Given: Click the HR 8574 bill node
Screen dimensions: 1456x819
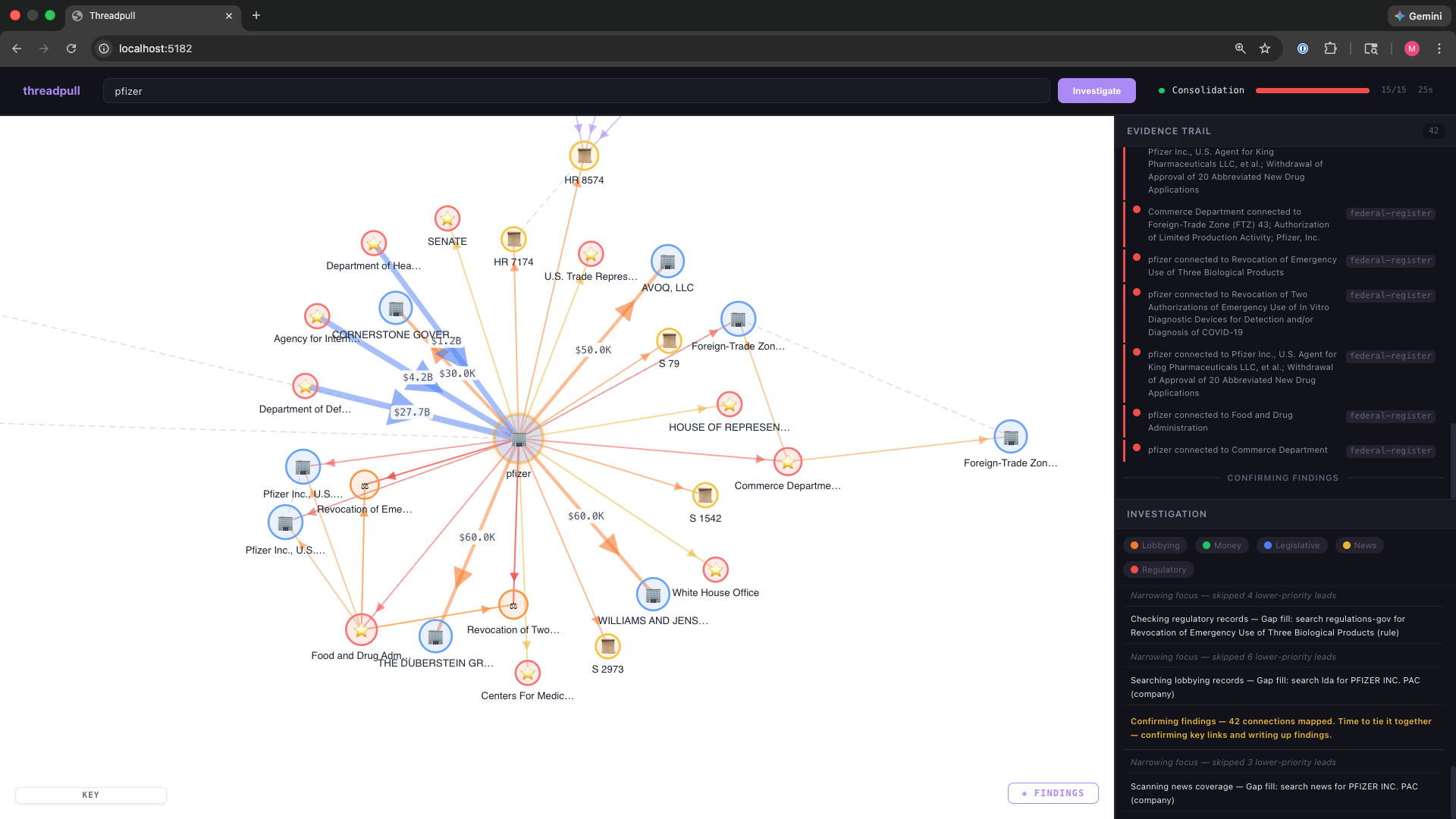Looking at the screenshot, I should (584, 155).
